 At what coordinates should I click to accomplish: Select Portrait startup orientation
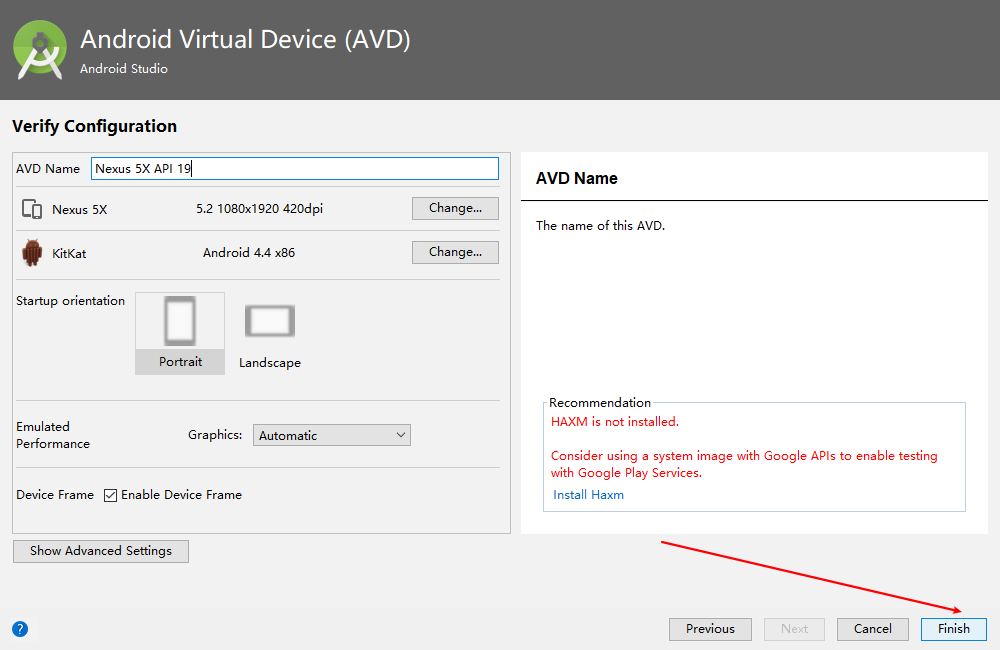[180, 334]
